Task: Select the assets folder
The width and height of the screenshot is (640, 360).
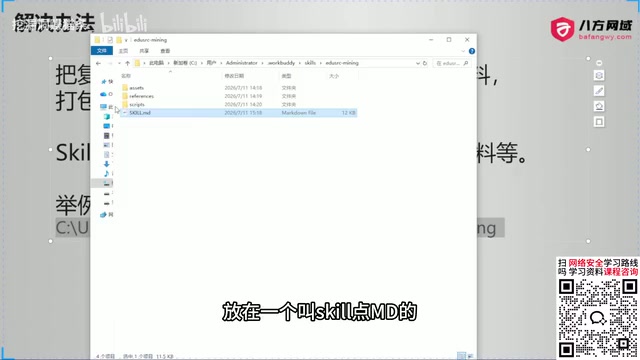Action: click(x=136, y=88)
